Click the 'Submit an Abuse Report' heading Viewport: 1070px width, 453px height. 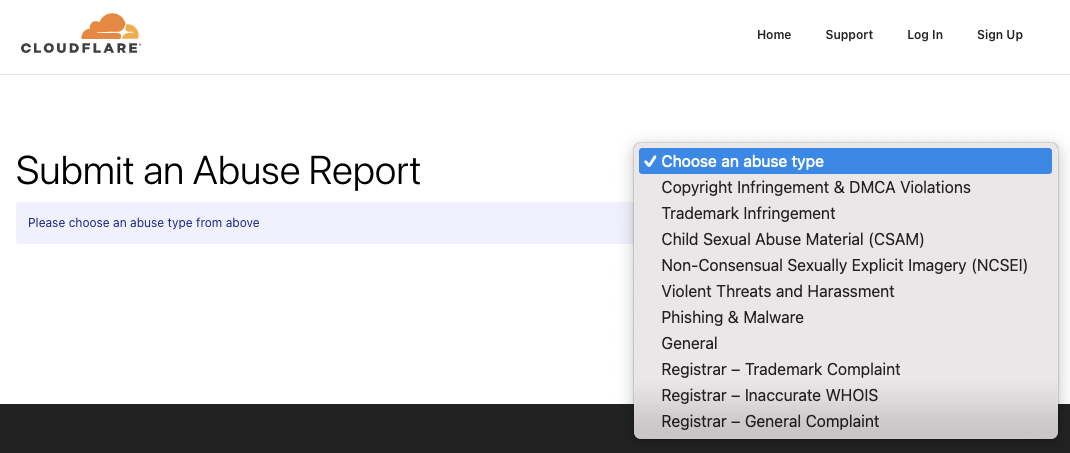point(218,171)
